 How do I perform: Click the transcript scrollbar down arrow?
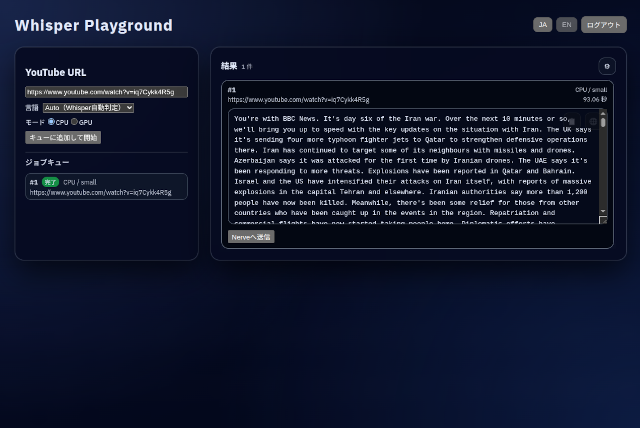point(603,212)
